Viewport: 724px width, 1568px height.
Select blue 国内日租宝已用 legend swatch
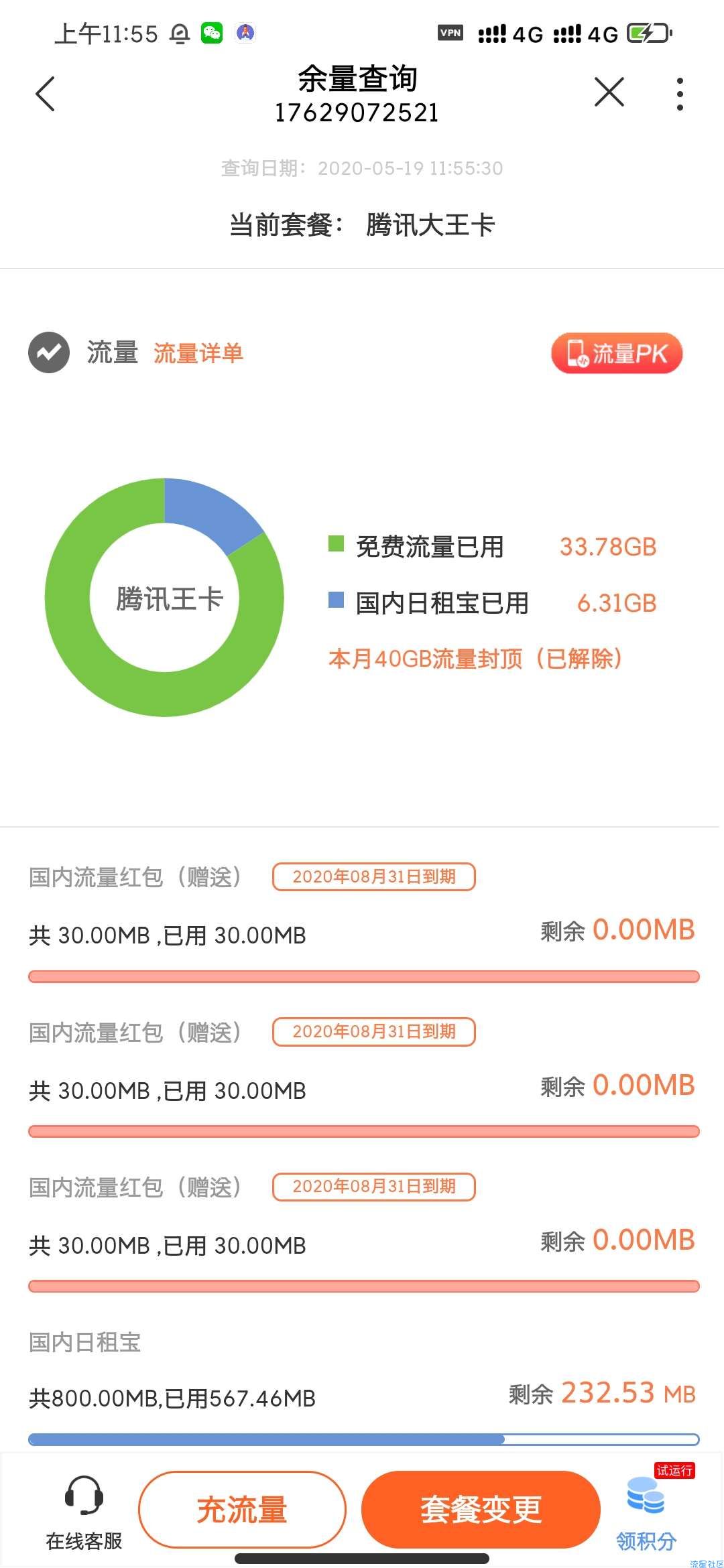(336, 600)
